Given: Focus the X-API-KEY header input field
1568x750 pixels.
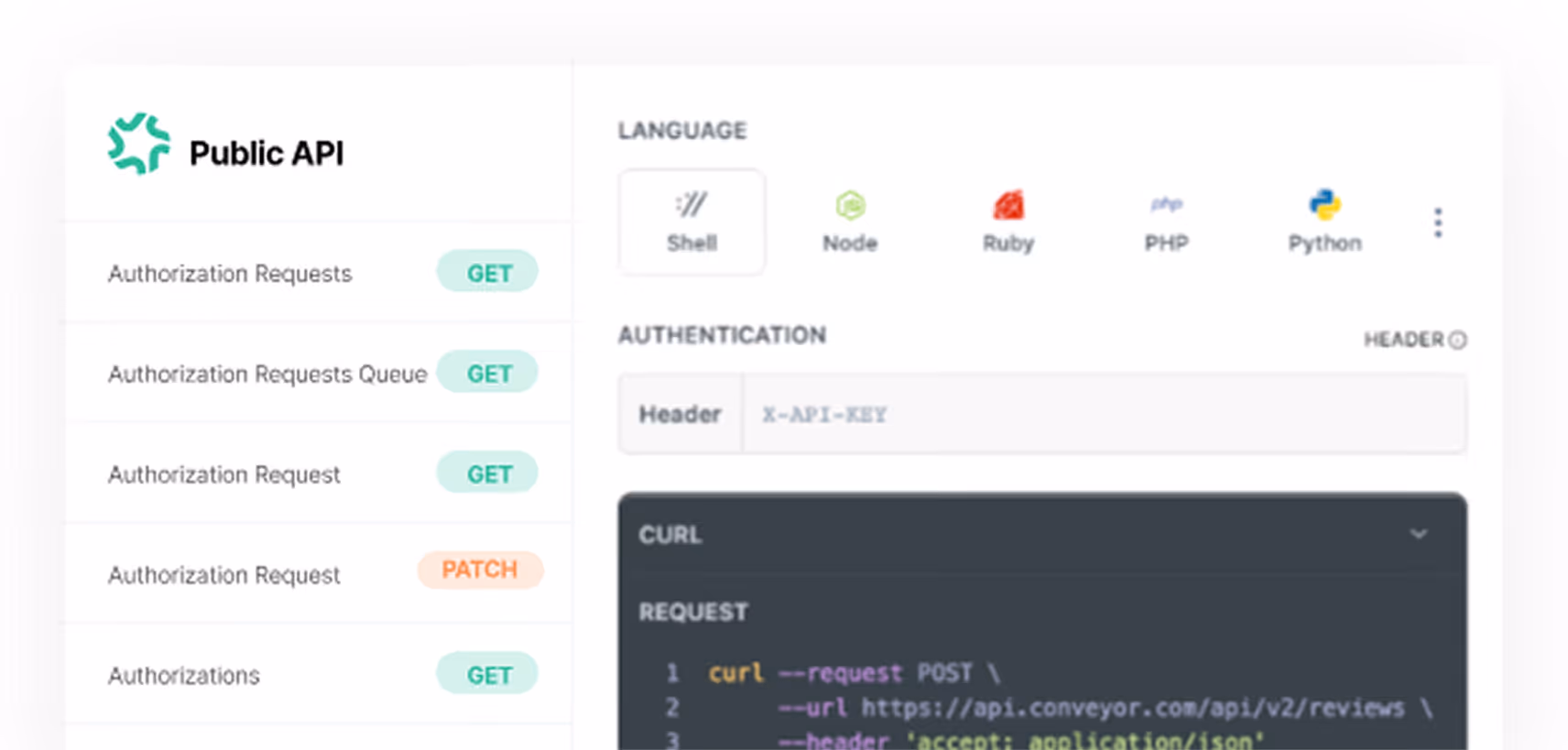Looking at the screenshot, I should pos(1104,414).
